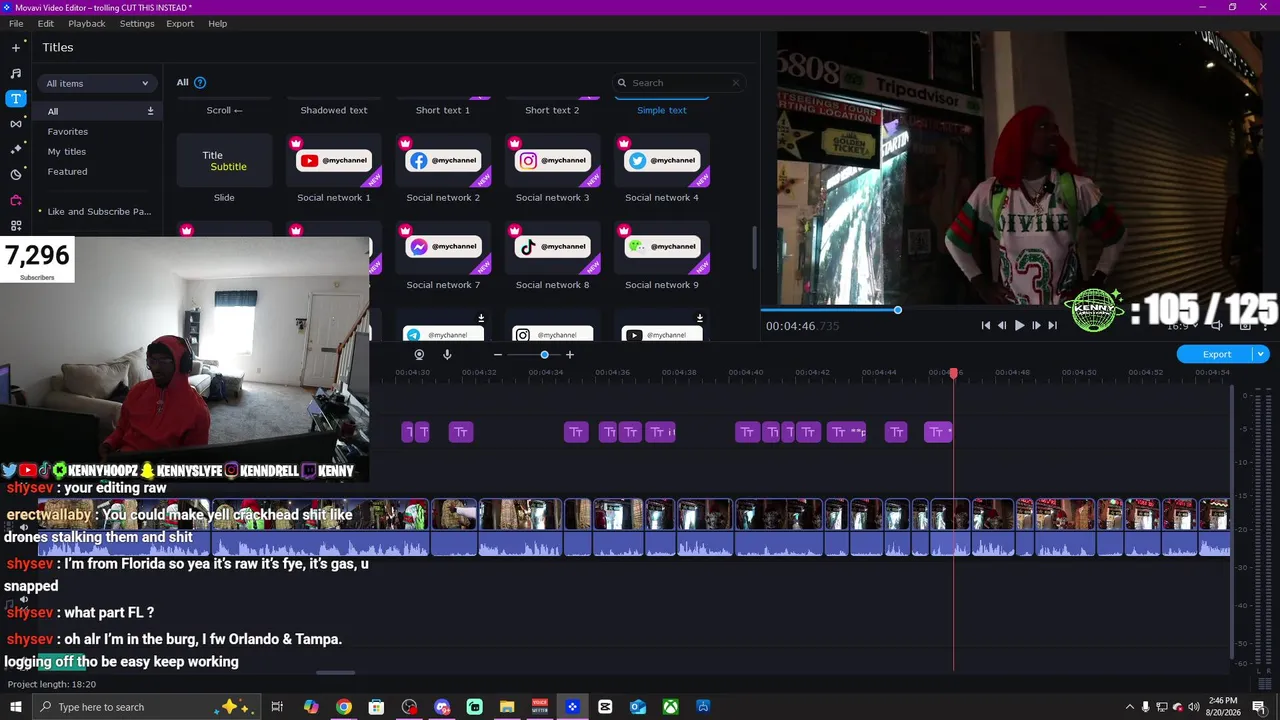Select the Social network 1 YouTube title
Viewport: 1280px width, 720px height.
click(x=334, y=160)
